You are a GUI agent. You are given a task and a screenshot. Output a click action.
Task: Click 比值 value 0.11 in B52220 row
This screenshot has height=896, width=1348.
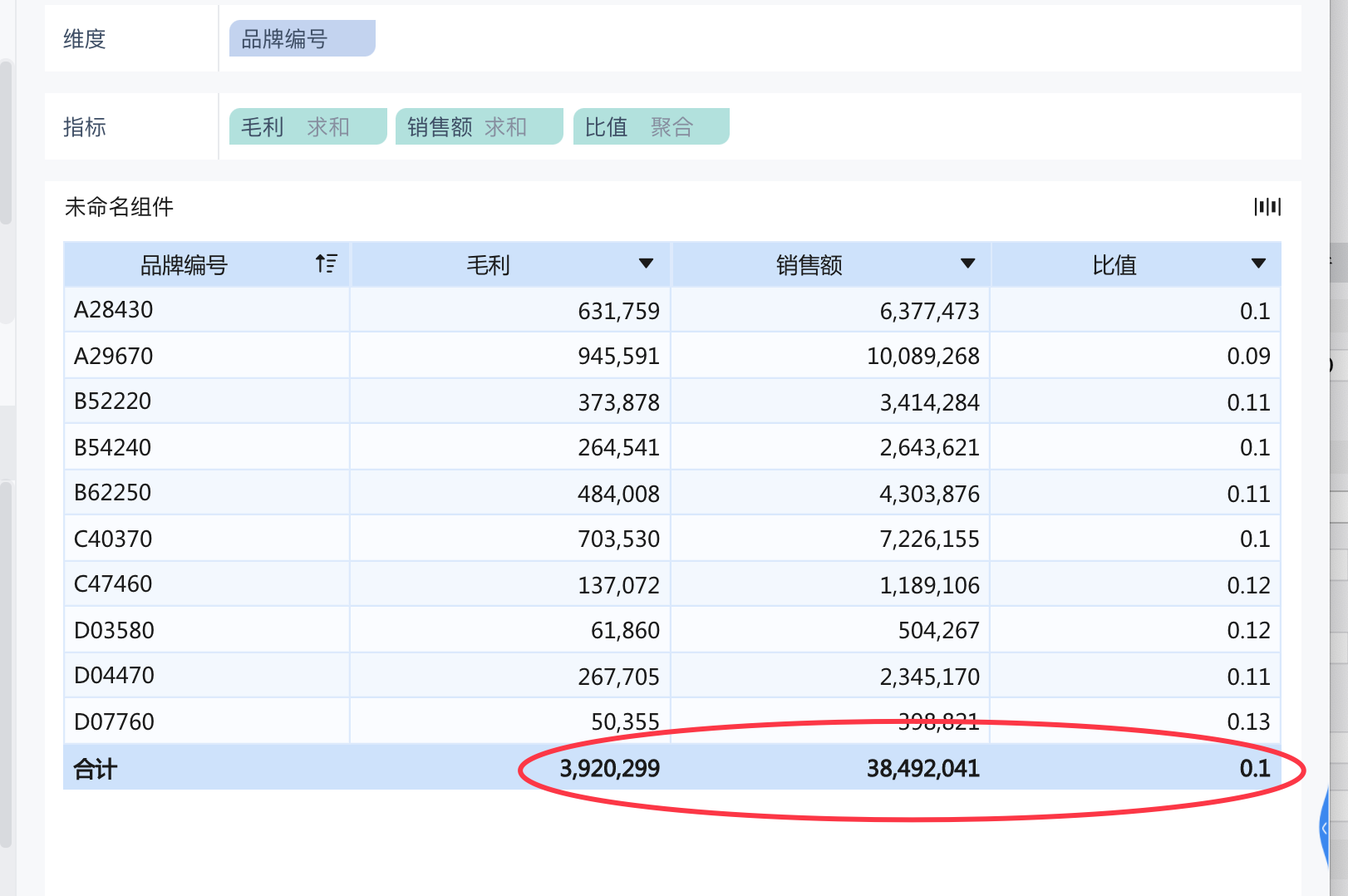pos(1248,402)
